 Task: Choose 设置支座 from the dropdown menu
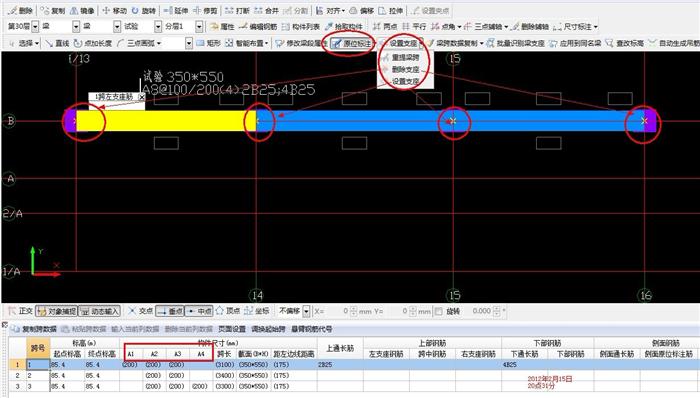pos(405,81)
